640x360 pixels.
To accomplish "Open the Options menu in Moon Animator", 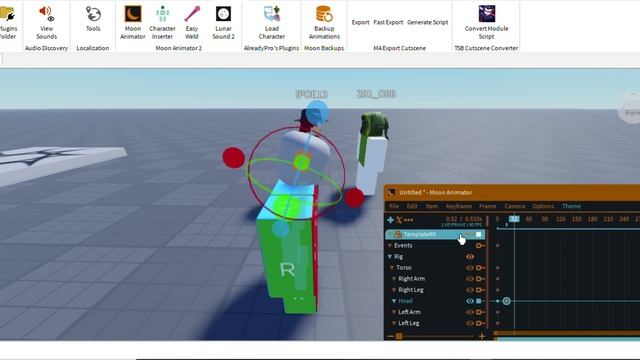I will pos(543,206).
